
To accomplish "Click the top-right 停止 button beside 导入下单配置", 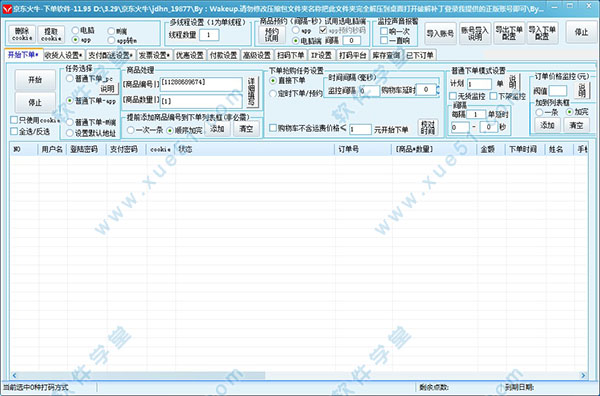I will click(581, 33).
